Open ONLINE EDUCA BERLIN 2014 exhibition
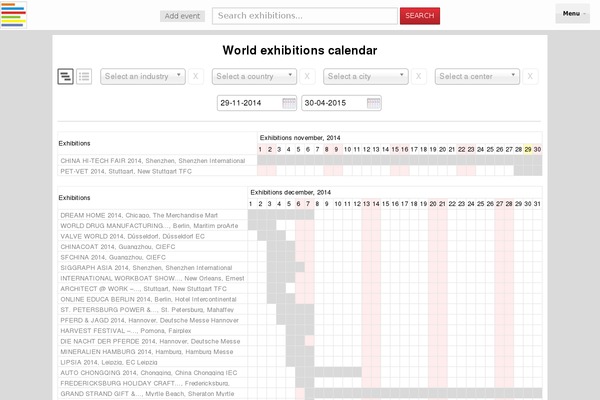600x400 pixels. point(148,299)
